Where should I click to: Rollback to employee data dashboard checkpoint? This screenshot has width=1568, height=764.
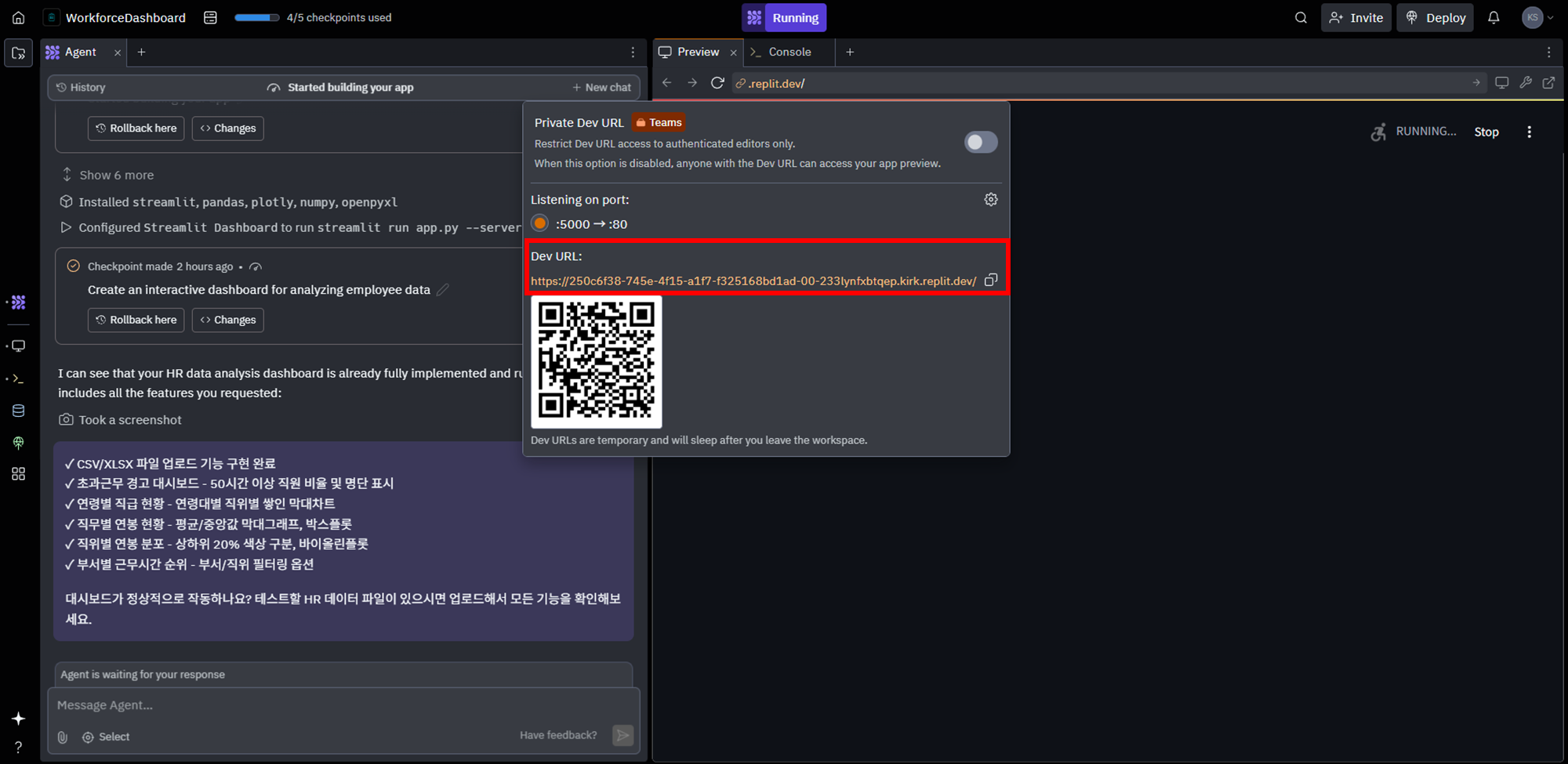click(136, 320)
